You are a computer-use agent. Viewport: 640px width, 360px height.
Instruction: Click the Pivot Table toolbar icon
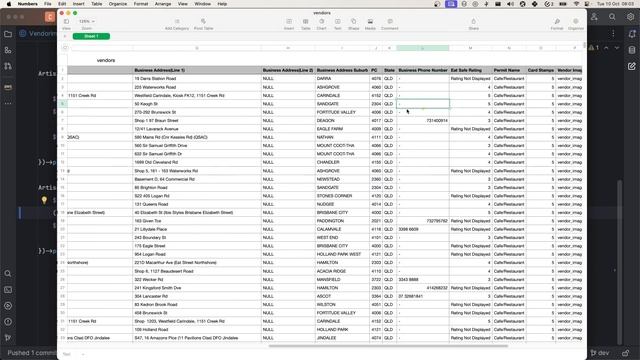pyautogui.click(x=203, y=22)
